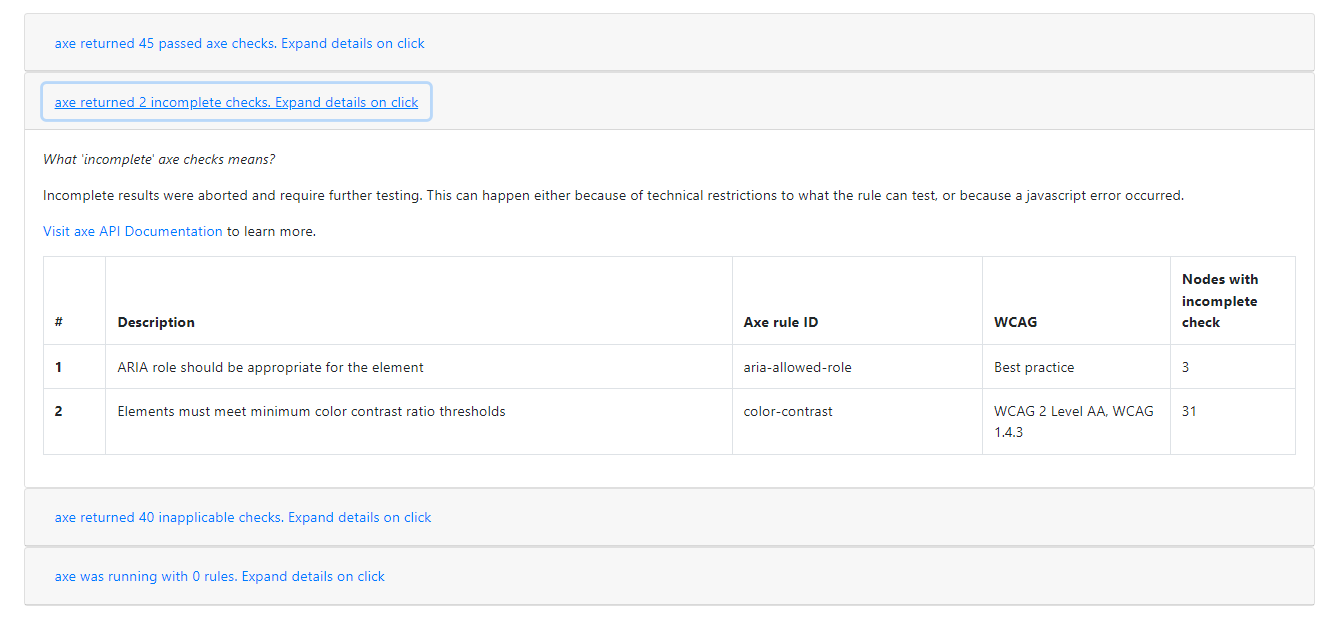Click row number 2 in the table
The height and width of the screenshot is (630, 1336).
pyautogui.click(x=59, y=412)
